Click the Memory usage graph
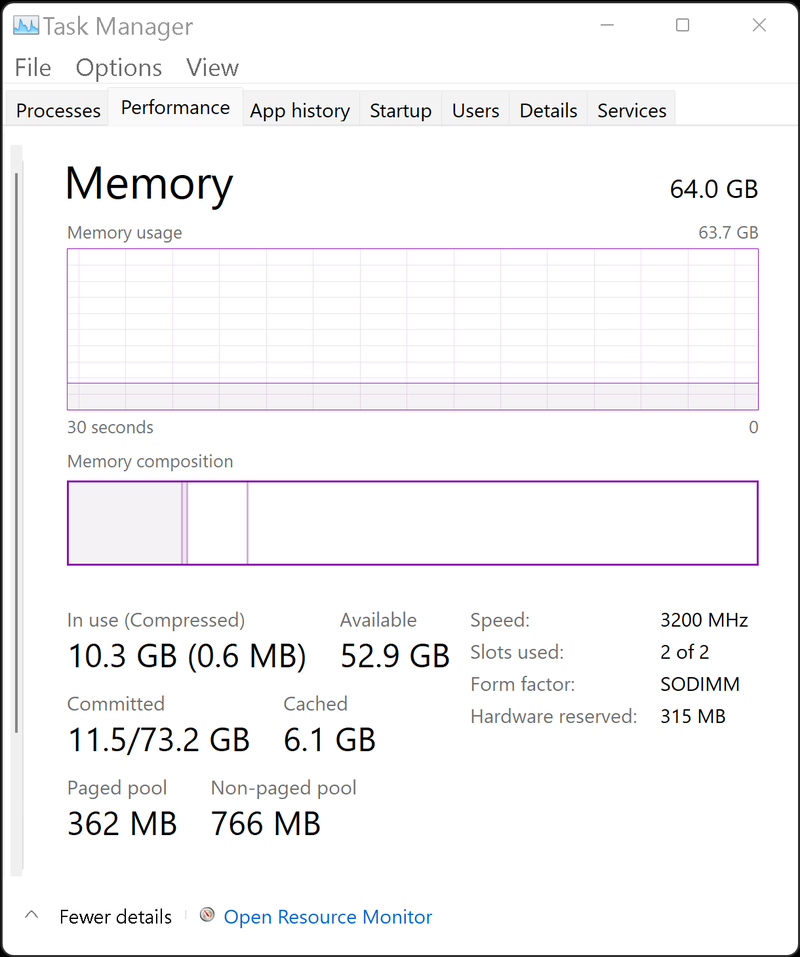The image size is (800, 957). tap(412, 328)
